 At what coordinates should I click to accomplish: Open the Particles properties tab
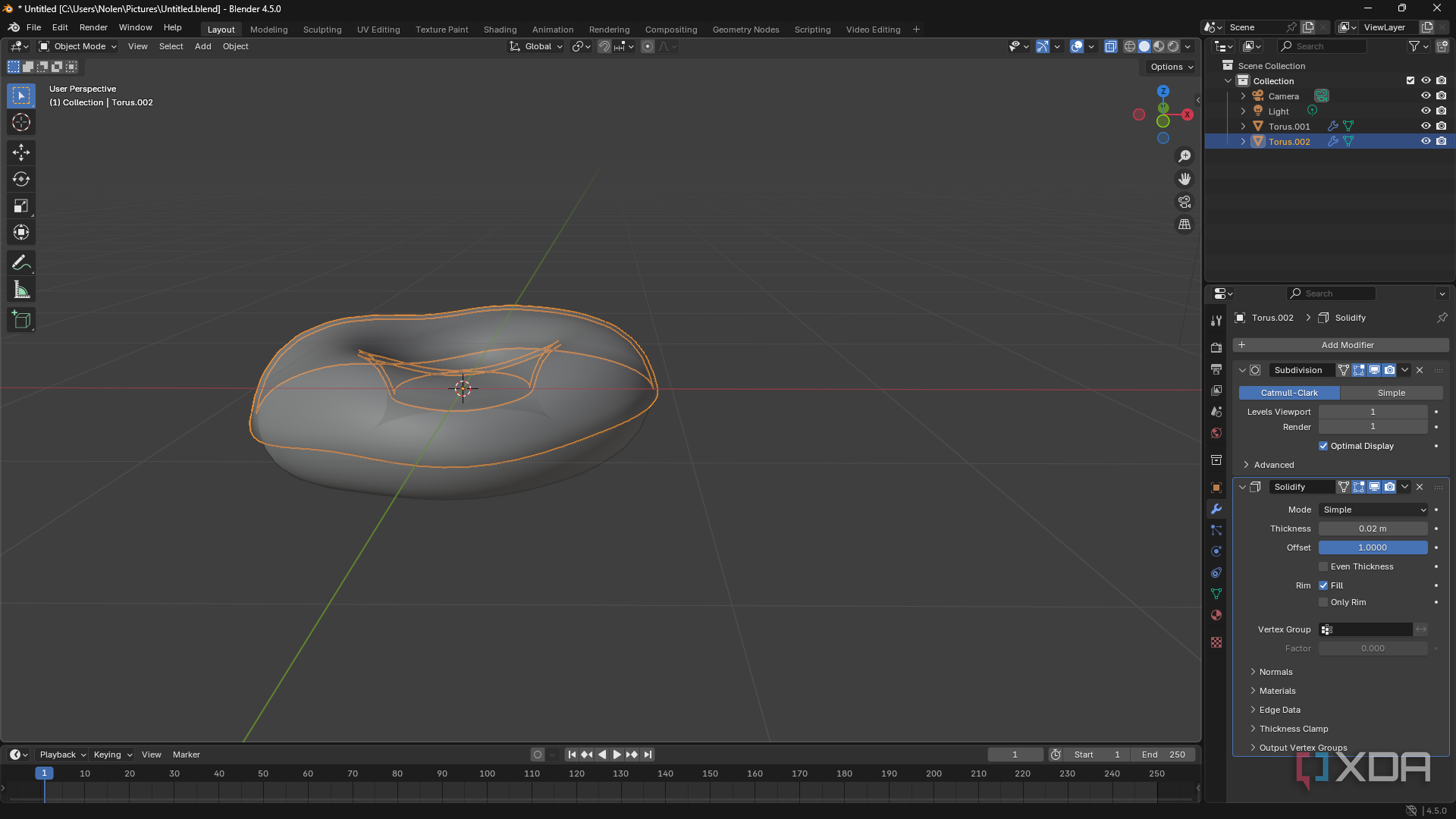point(1216,530)
